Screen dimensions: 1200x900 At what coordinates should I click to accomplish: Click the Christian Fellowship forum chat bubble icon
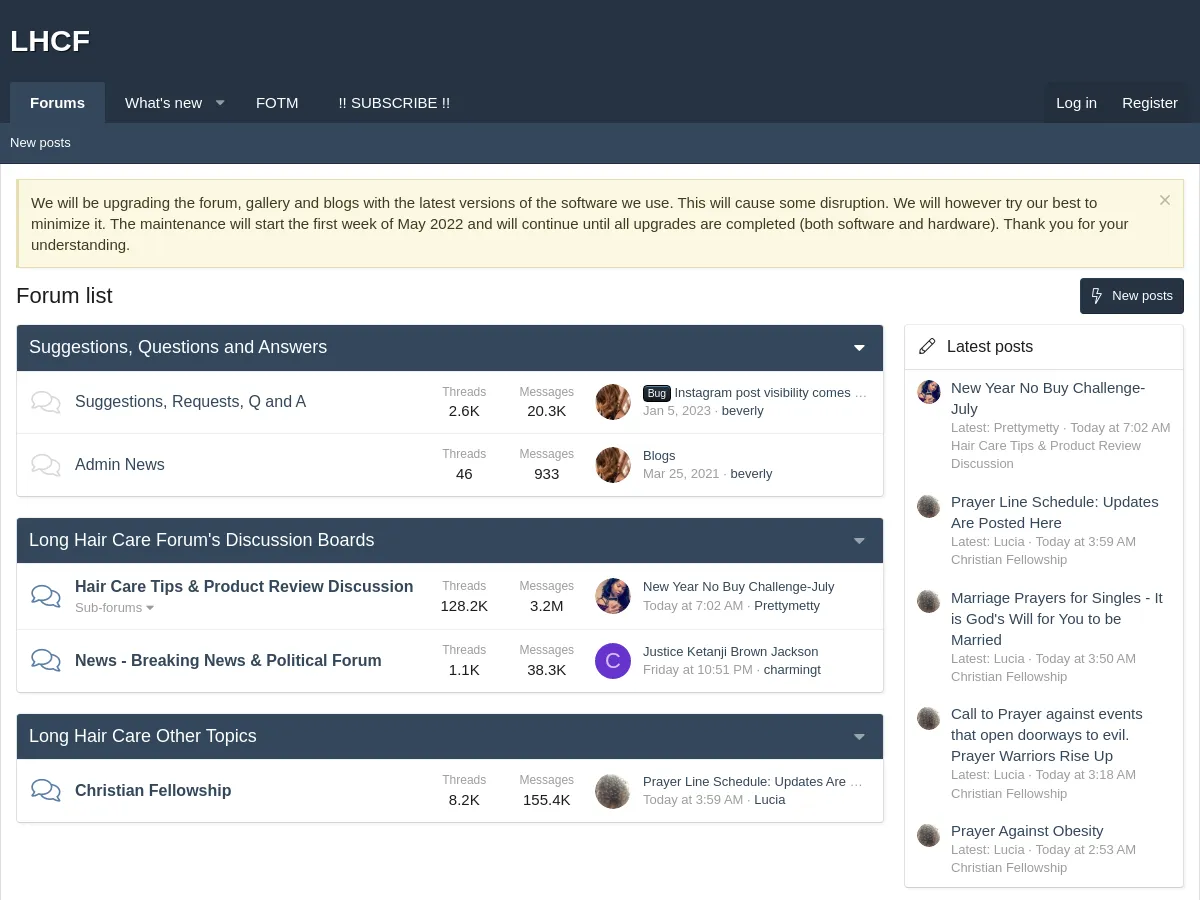pyautogui.click(x=46, y=790)
